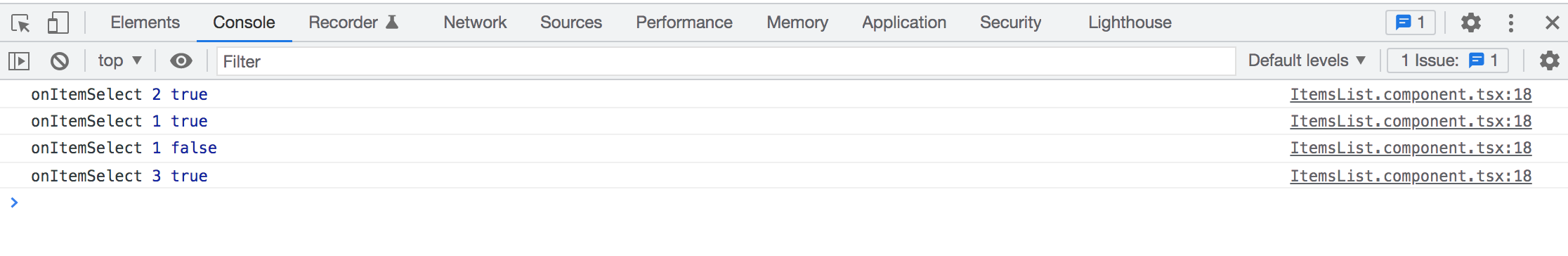The height and width of the screenshot is (256, 1568).
Task: Open the three-dot customize DevTools menu
Action: pos(1510,23)
